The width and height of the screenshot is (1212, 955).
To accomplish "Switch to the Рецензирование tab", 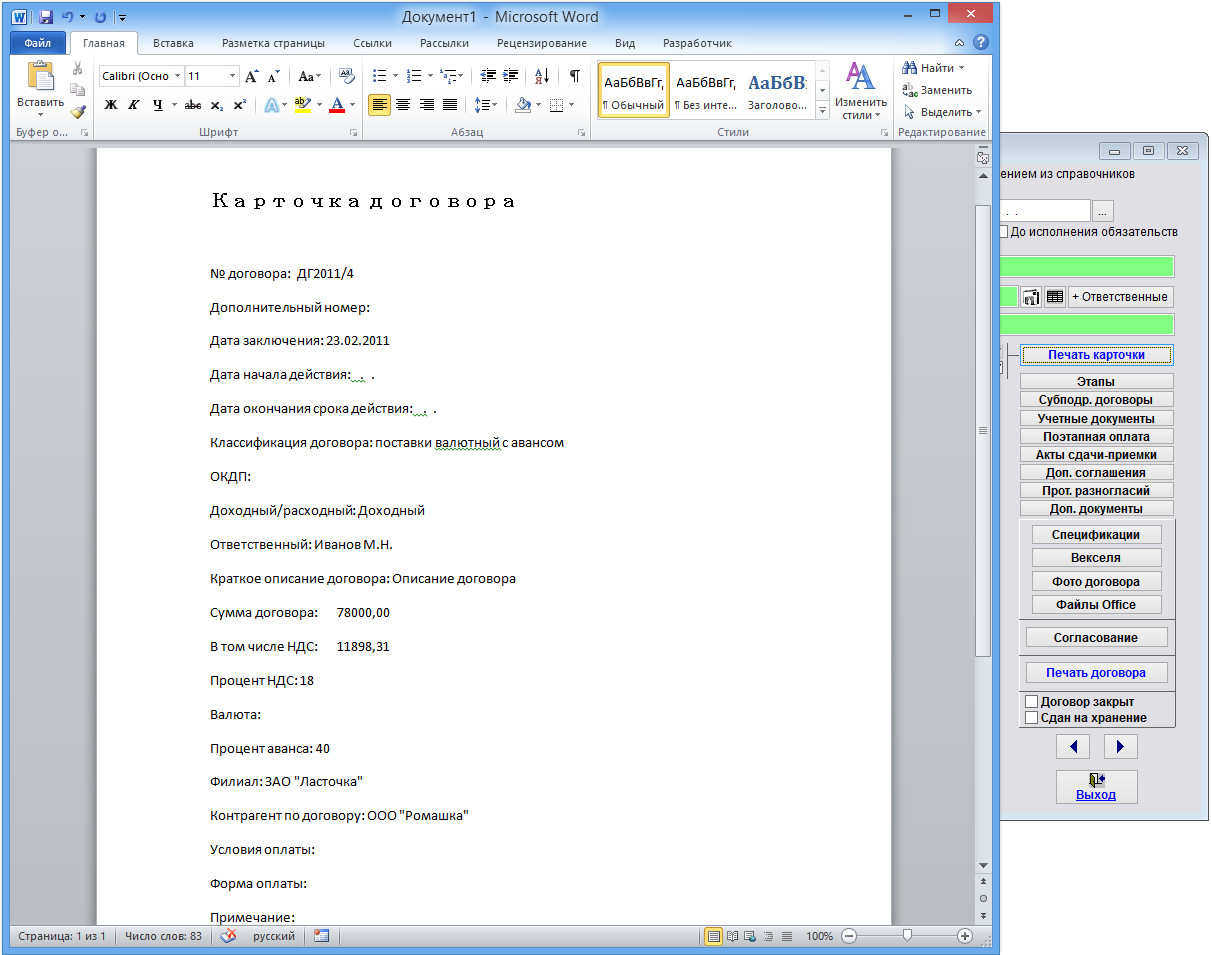I will [x=541, y=43].
